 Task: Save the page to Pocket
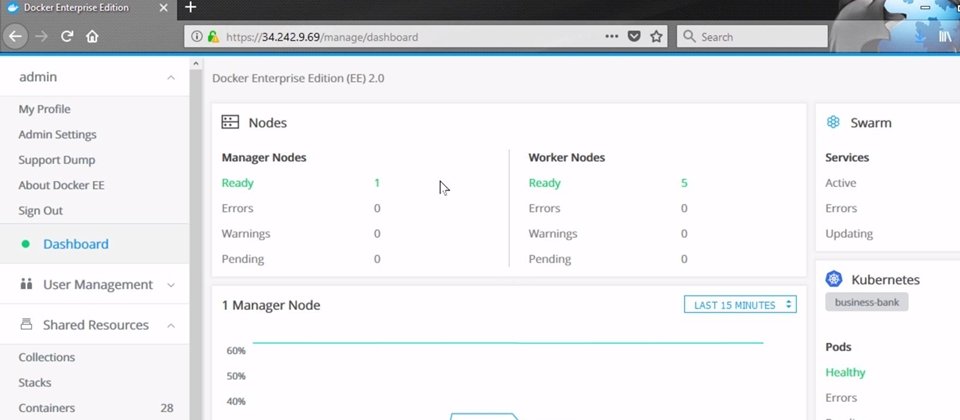tap(634, 37)
